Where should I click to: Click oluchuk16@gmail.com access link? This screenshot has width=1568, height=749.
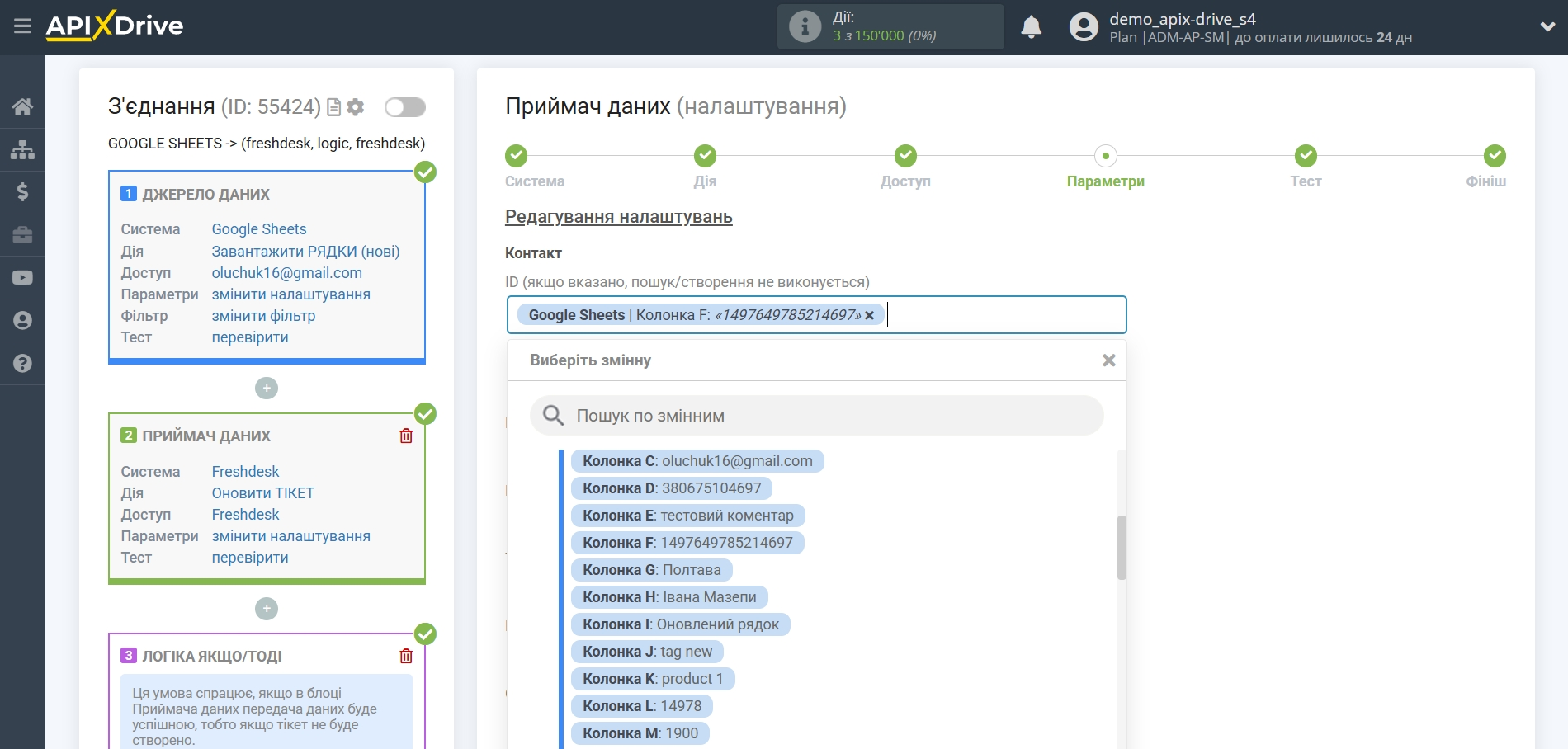286,273
